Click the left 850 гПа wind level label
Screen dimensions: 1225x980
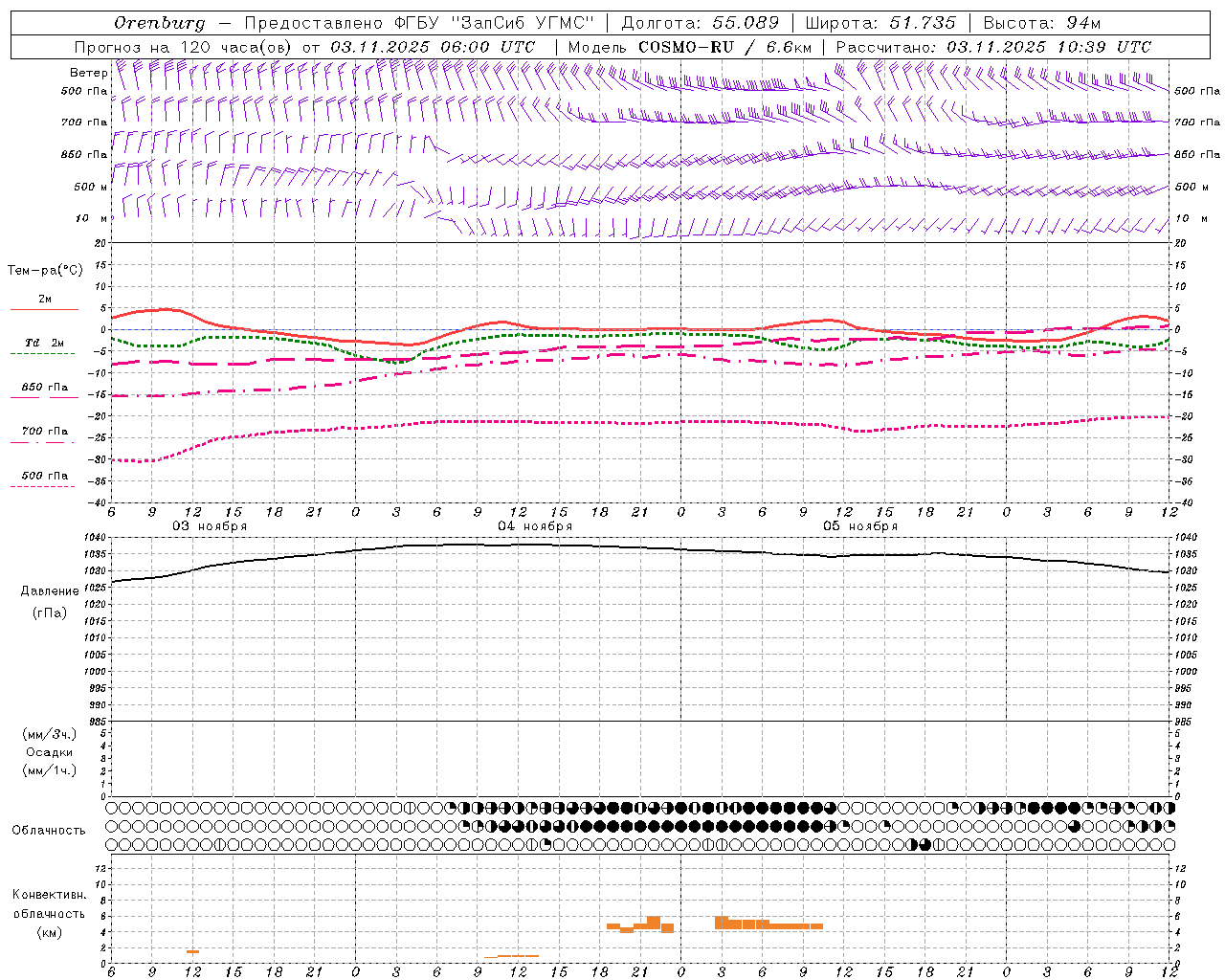coord(84,154)
